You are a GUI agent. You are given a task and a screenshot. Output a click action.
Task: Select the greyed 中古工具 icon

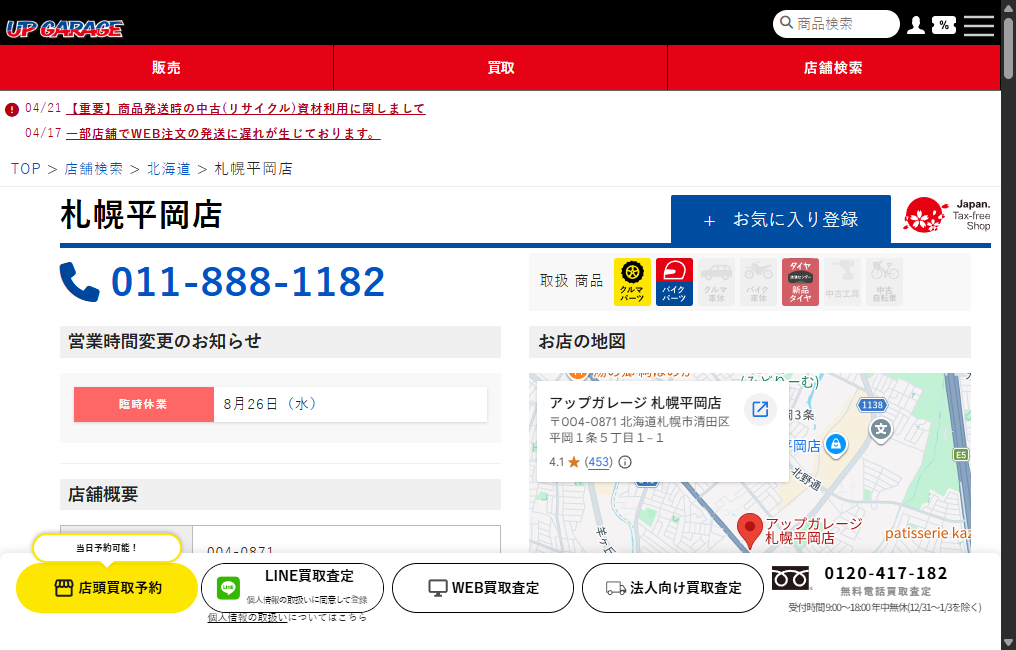tap(842, 282)
